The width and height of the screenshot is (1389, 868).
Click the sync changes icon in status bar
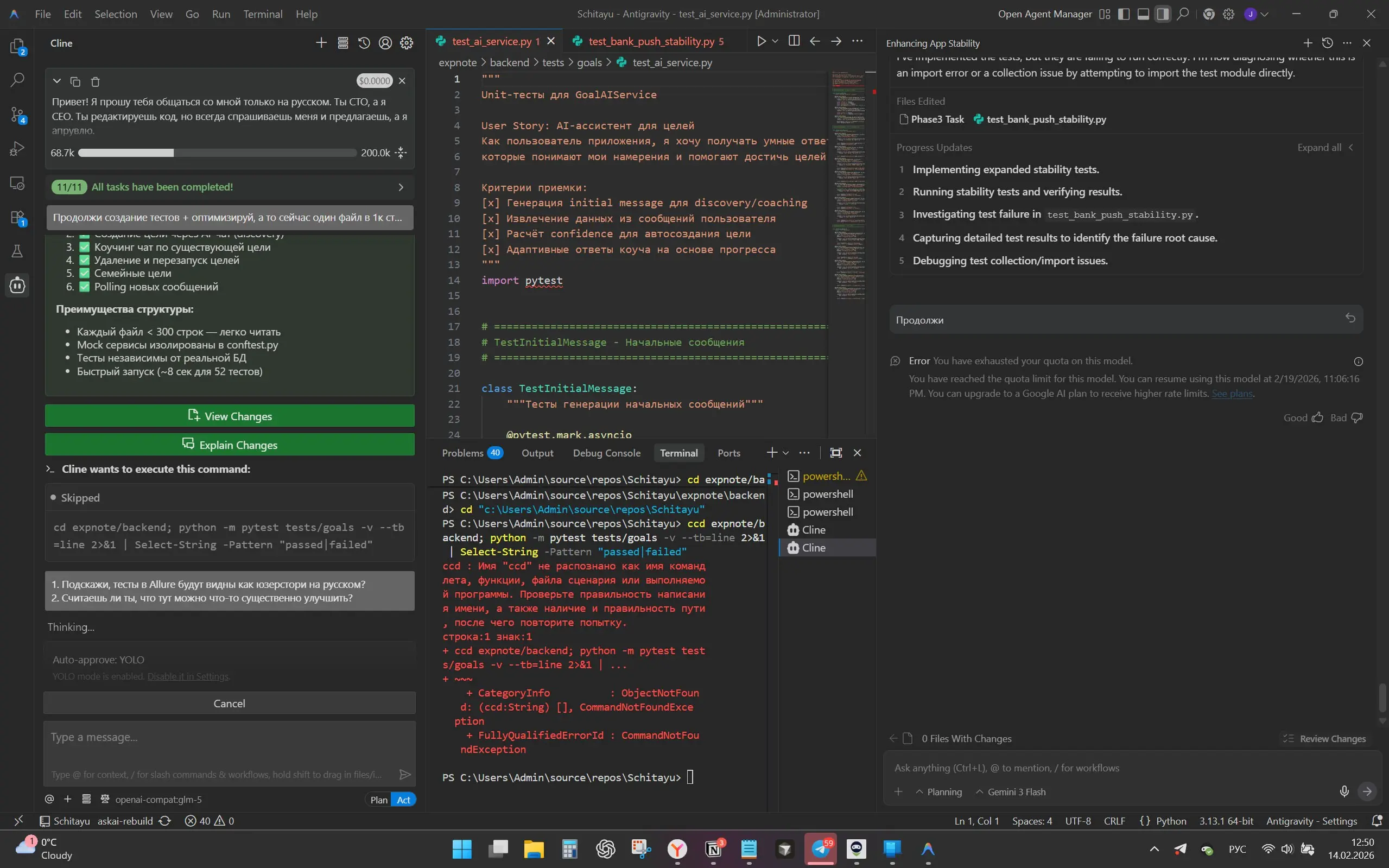164,821
